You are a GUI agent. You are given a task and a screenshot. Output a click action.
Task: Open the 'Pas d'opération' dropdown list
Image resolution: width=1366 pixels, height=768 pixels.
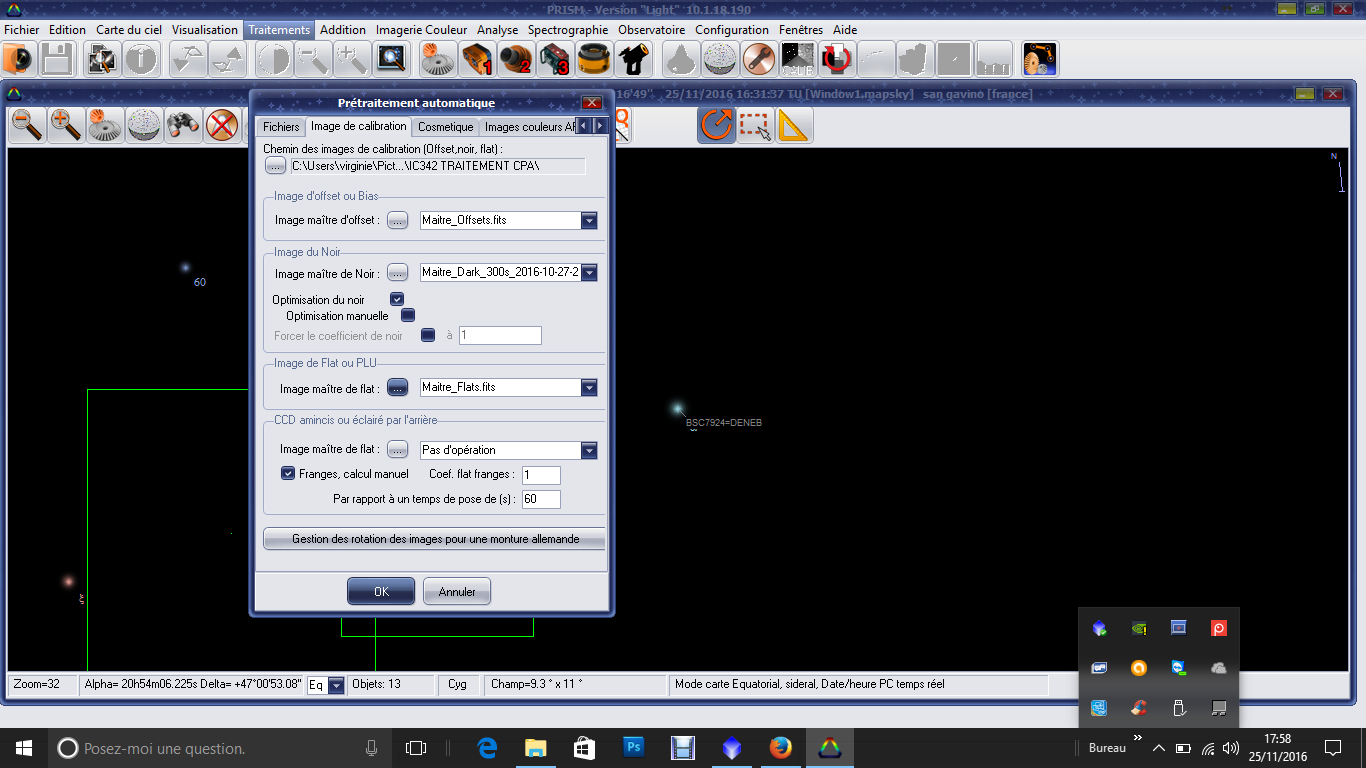click(x=589, y=450)
